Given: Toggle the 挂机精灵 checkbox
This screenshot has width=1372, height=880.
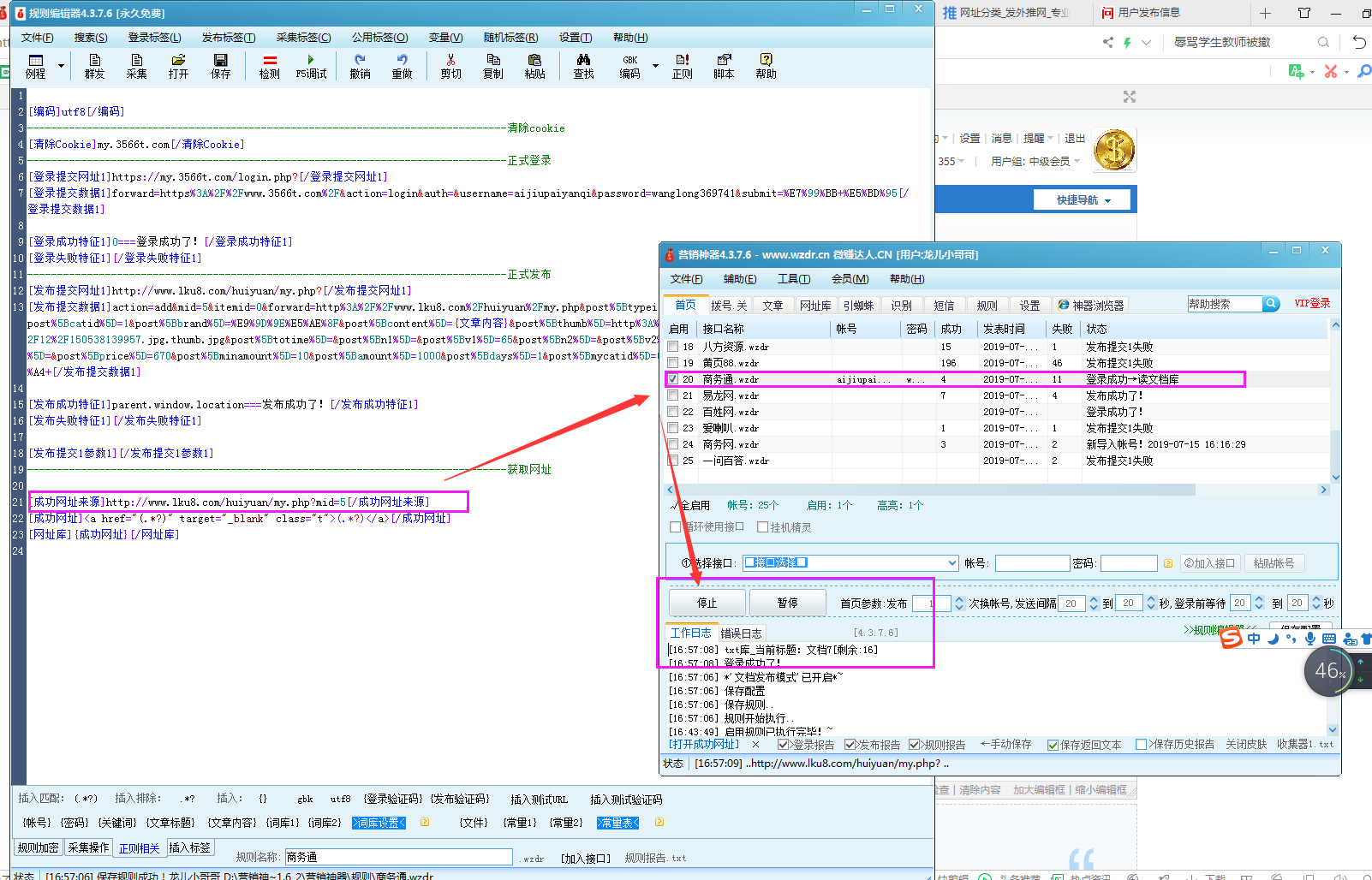Looking at the screenshot, I should (x=762, y=527).
